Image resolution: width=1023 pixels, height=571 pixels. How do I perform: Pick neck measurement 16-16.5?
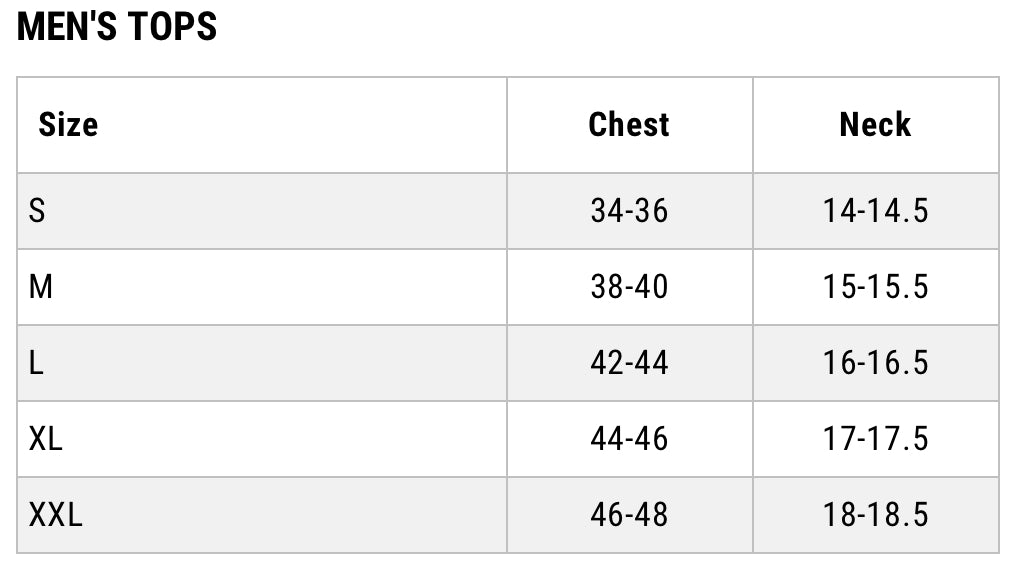click(x=876, y=363)
